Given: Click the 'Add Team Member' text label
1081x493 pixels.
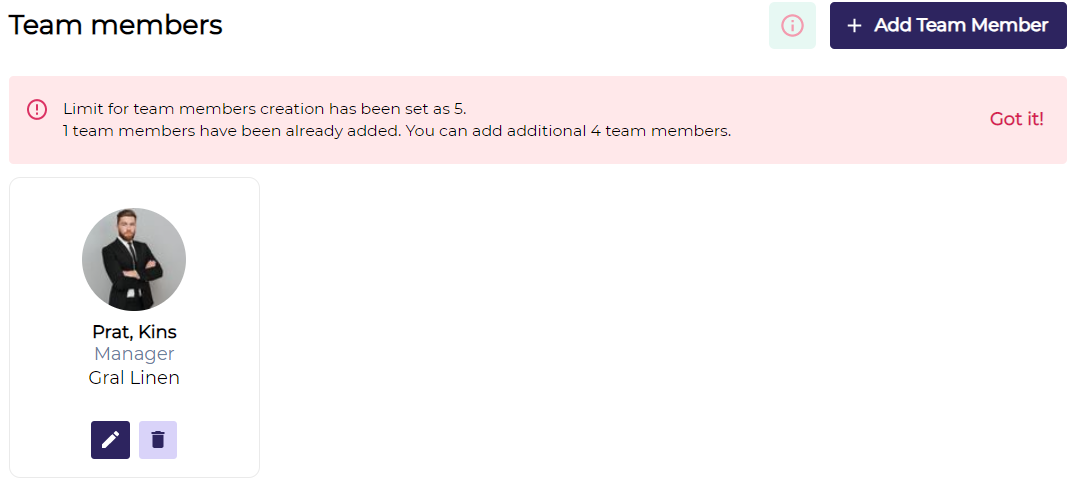Looking at the screenshot, I should click(961, 26).
